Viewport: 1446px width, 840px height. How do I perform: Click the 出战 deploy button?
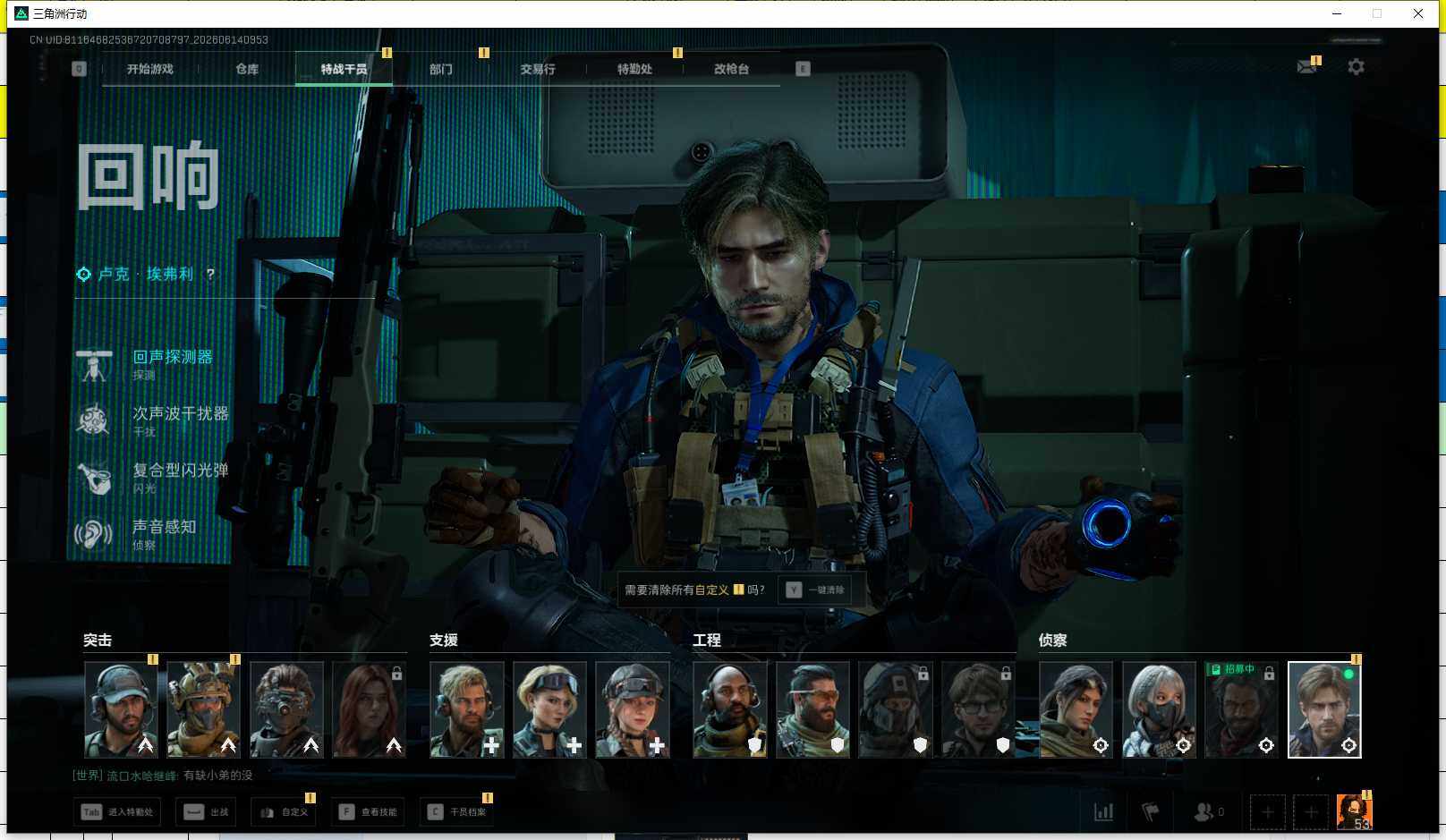click(207, 812)
